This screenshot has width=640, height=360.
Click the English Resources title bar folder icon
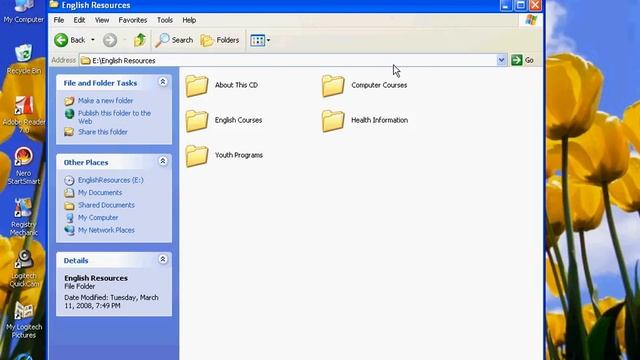click(54, 4)
